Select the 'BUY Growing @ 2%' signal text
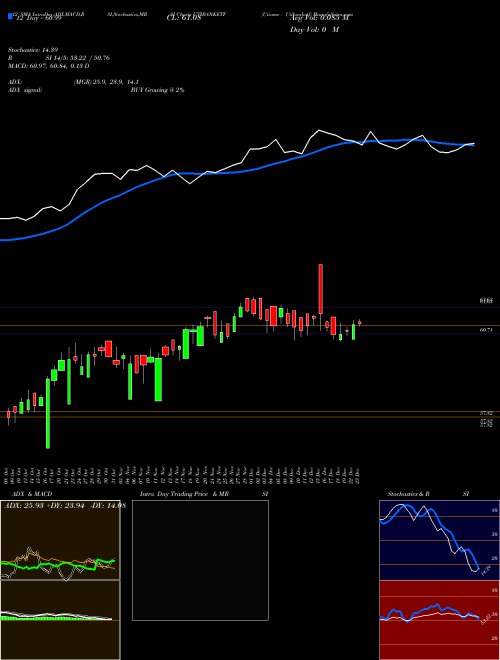 click(157, 90)
